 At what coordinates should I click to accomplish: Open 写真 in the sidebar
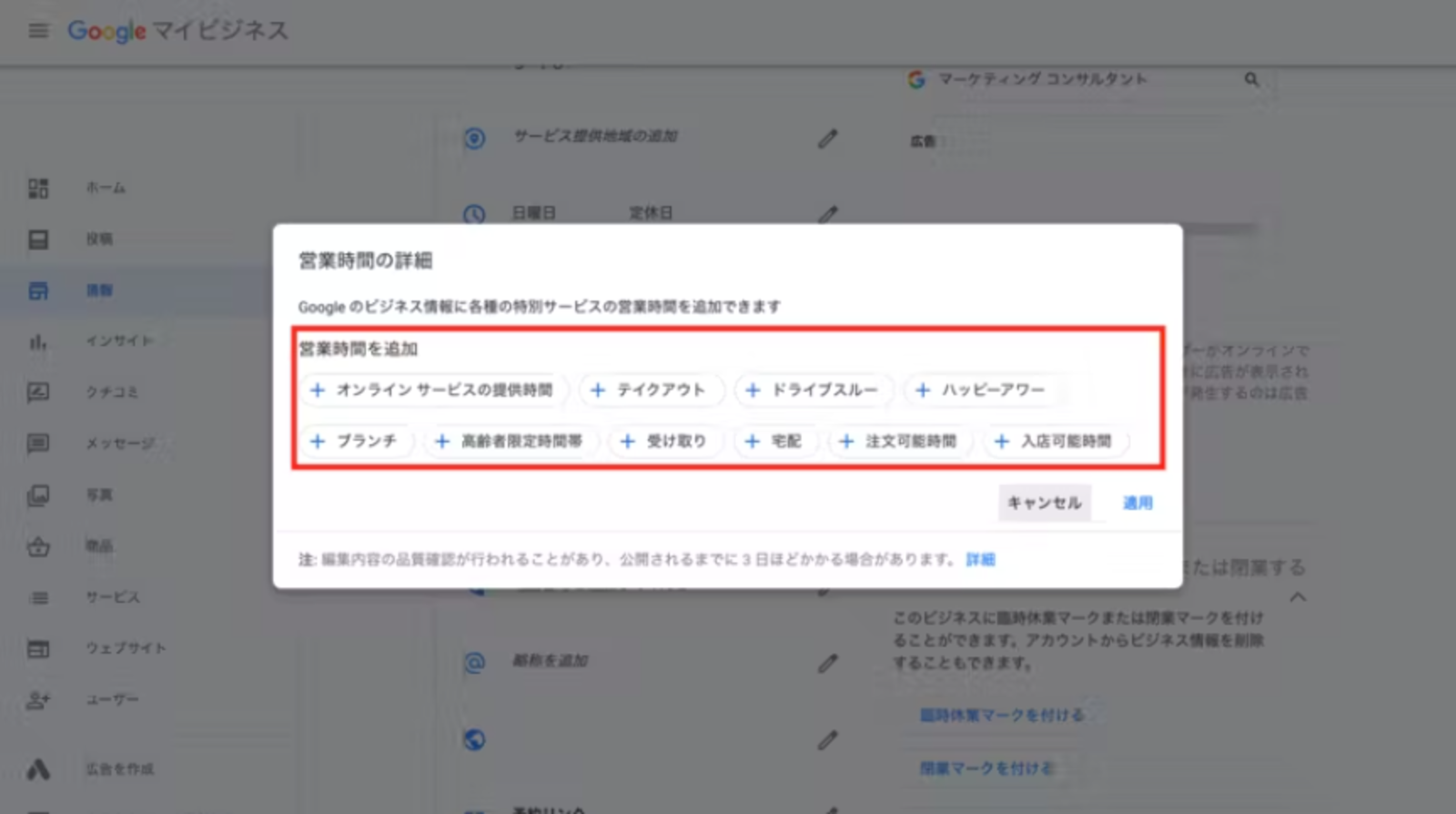click(100, 495)
